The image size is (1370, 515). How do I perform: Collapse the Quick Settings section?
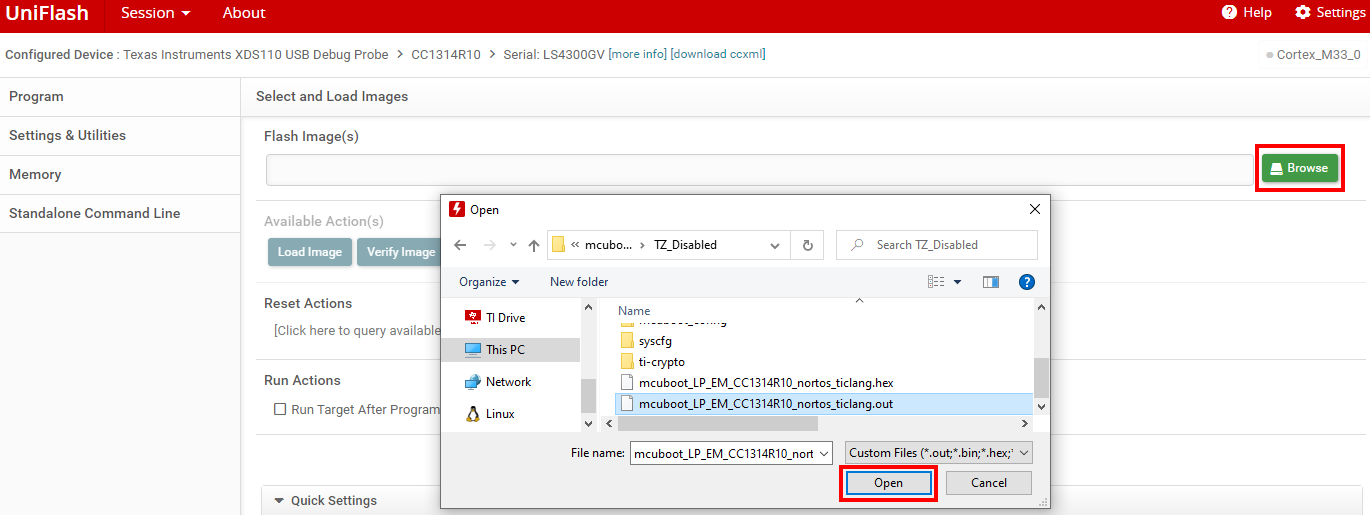(279, 501)
